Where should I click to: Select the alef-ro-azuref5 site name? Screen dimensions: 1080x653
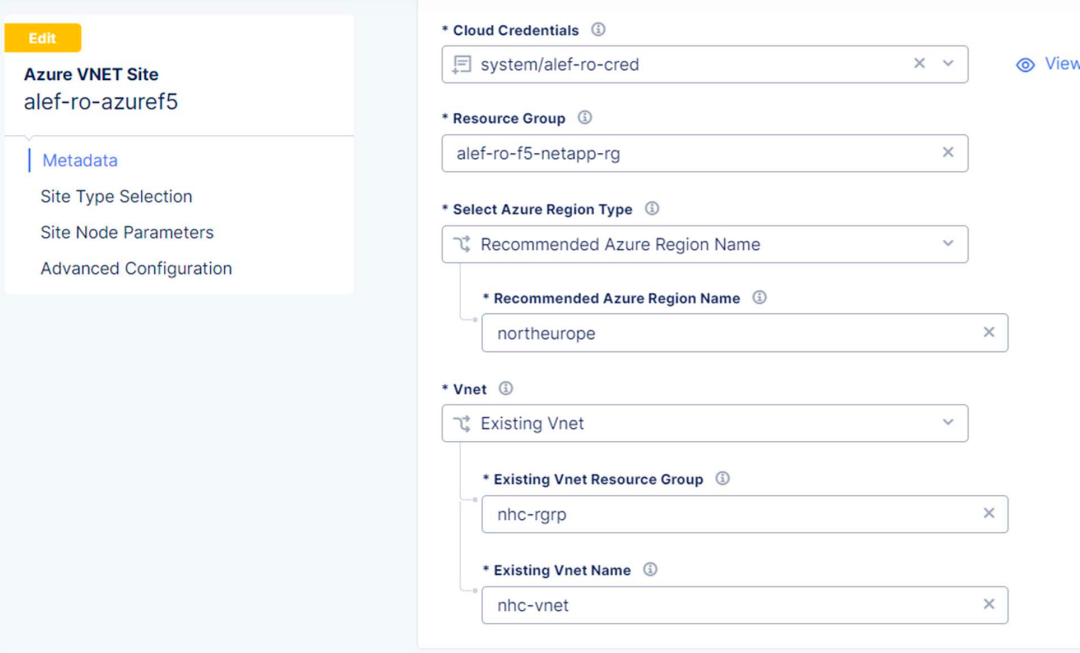pos(101,102)
